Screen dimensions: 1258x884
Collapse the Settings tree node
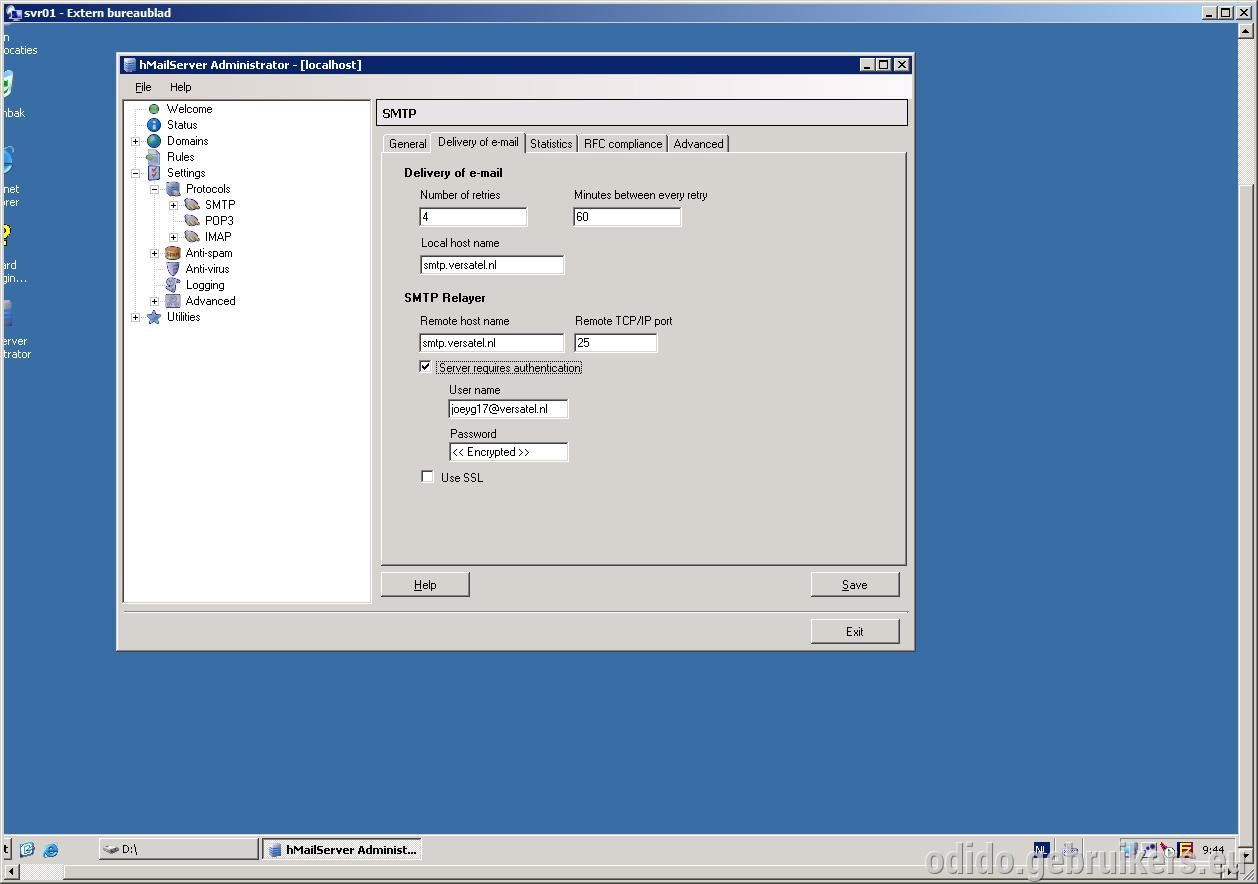[136, 173]
